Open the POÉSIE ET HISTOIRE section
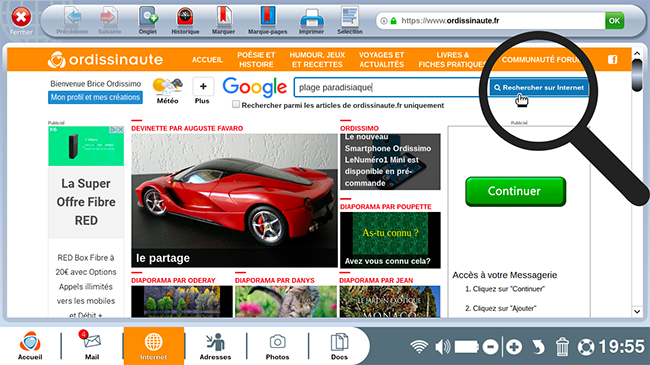 pos(256,60)
